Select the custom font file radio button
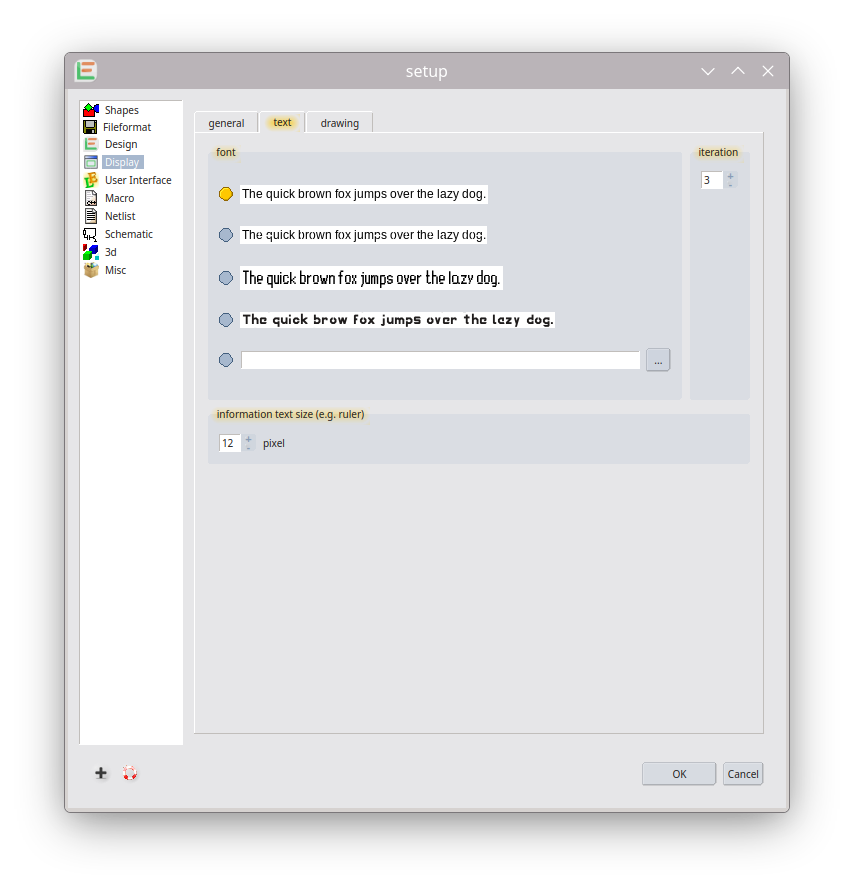This screenshot has height=889, width=854. click(226, 360)
